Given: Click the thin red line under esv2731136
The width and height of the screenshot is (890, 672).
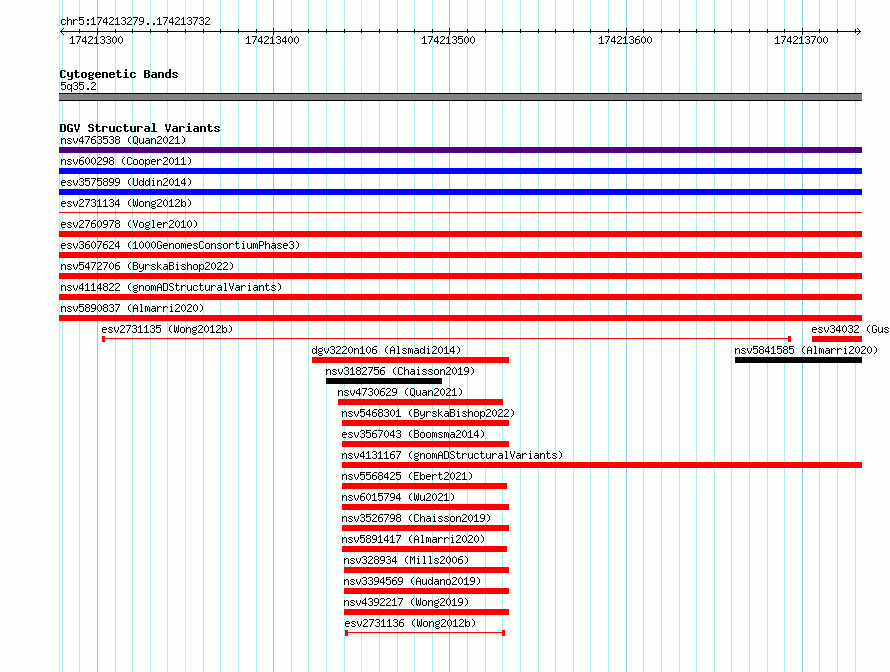Looking at the screenshot, I should [x=425, y=633].
